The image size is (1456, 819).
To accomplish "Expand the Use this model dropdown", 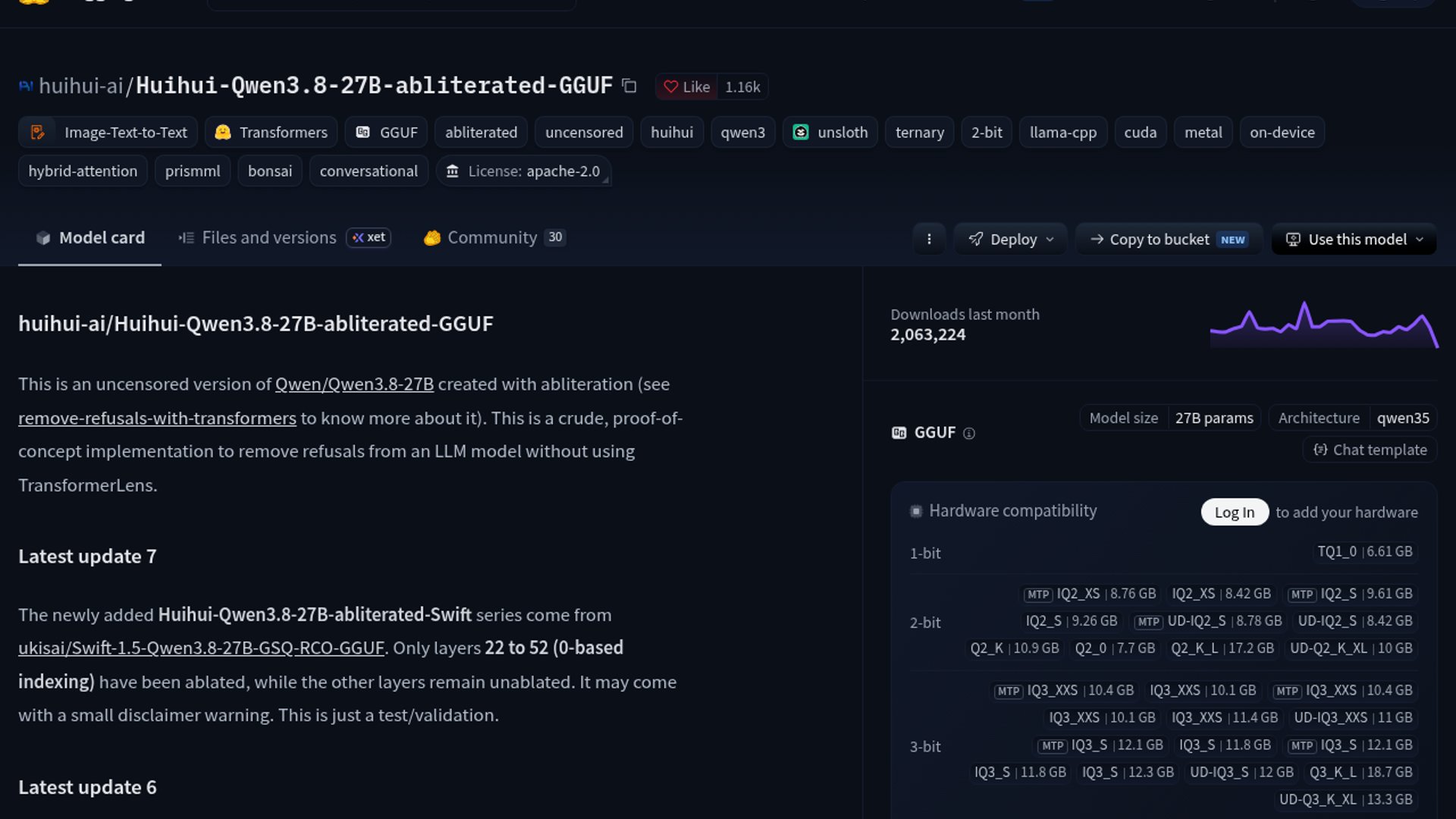I will pyautogui.click(x=1354, y=239).
